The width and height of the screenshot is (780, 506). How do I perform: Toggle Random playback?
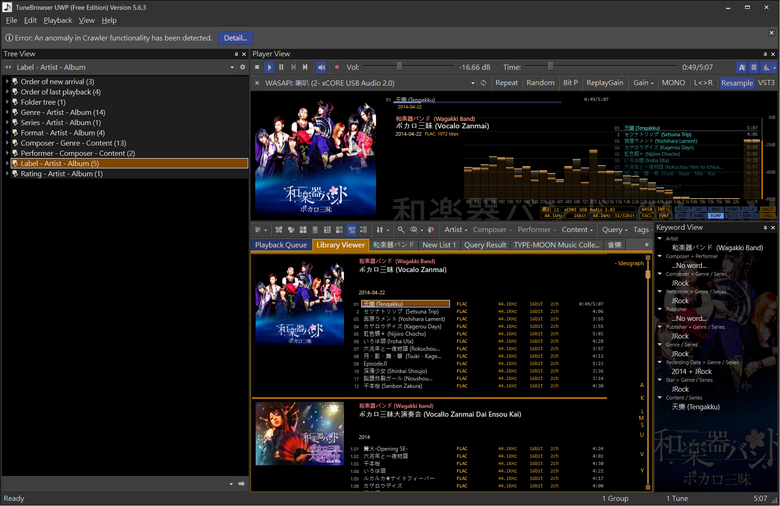pos(540,83)
